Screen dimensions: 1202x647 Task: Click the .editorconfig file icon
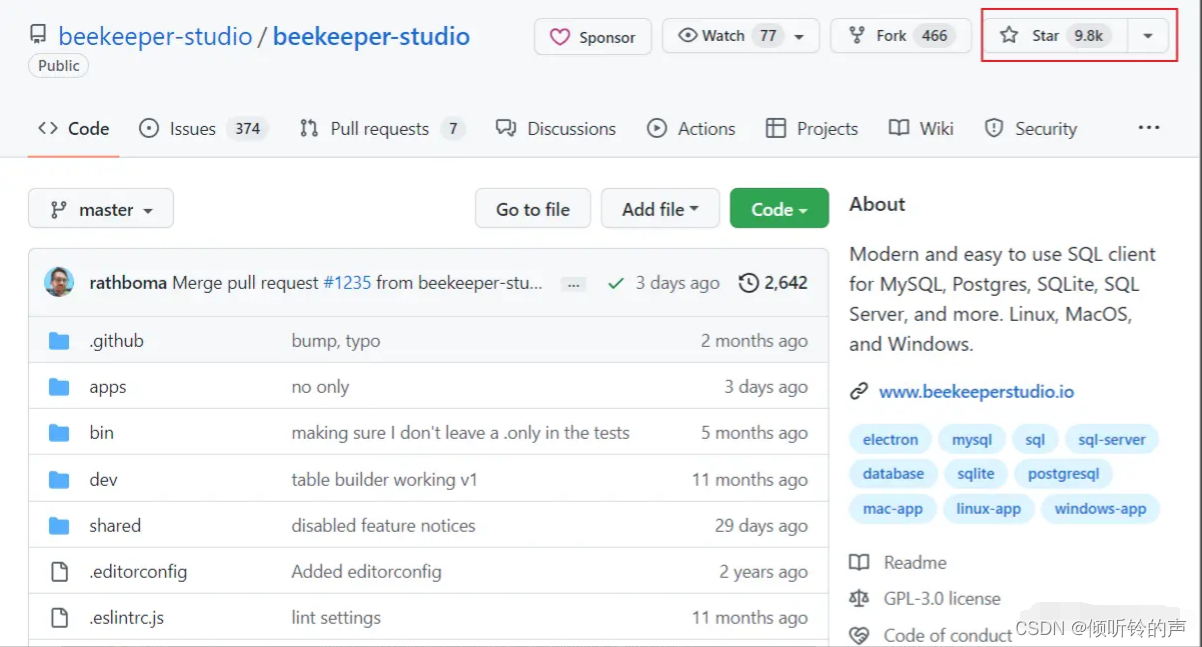[x=59, y=572]
